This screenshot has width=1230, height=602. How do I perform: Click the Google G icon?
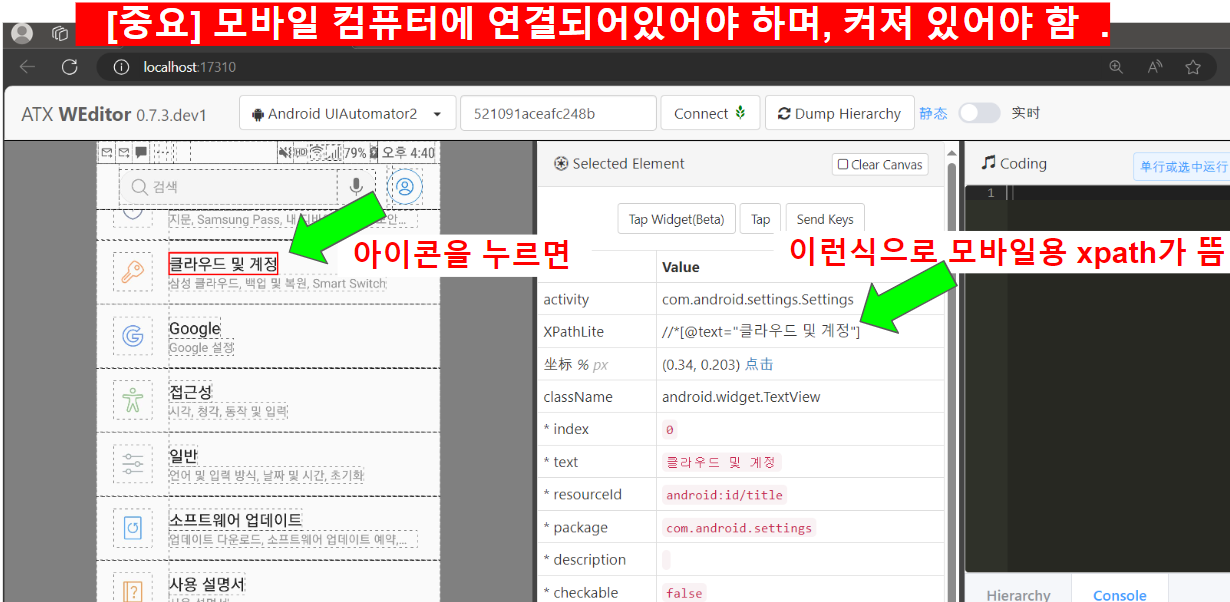(x=133, y=336)
